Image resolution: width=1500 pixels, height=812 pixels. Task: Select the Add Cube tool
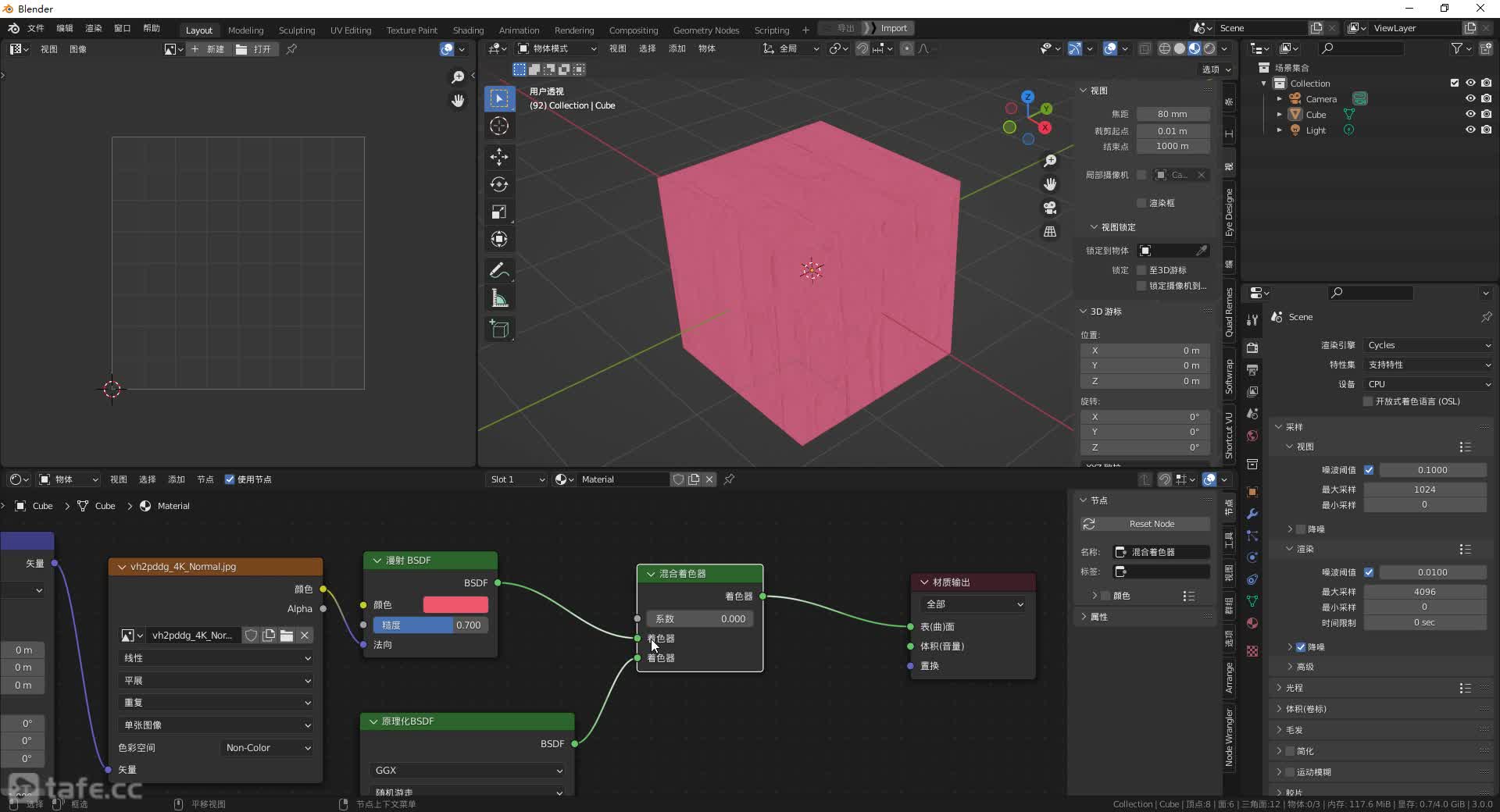pyautogui.click(x=499, y=329)
